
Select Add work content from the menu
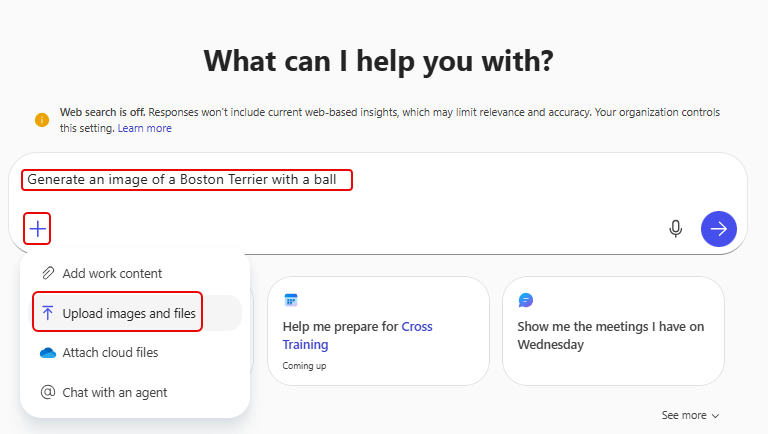pyautogui.click(x=112, y=273)
